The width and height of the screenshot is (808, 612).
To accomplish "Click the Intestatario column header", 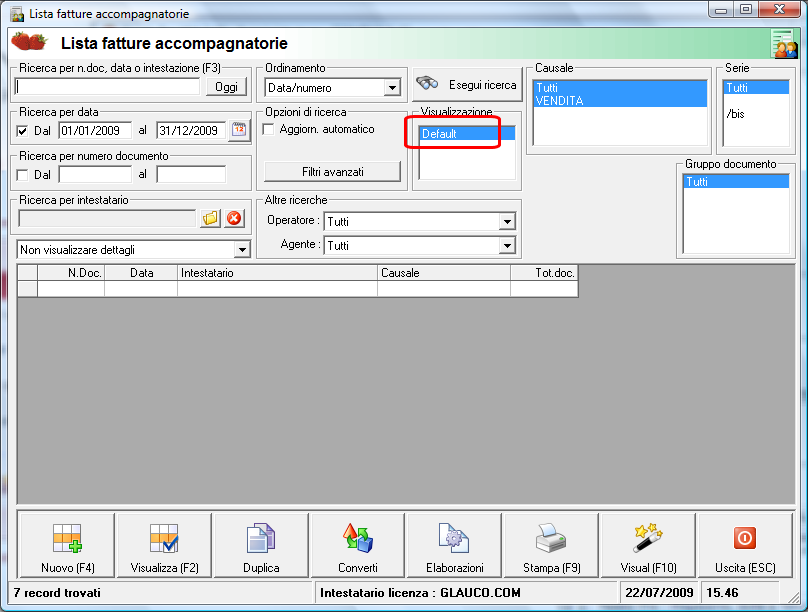I will (x=277, y=273).
